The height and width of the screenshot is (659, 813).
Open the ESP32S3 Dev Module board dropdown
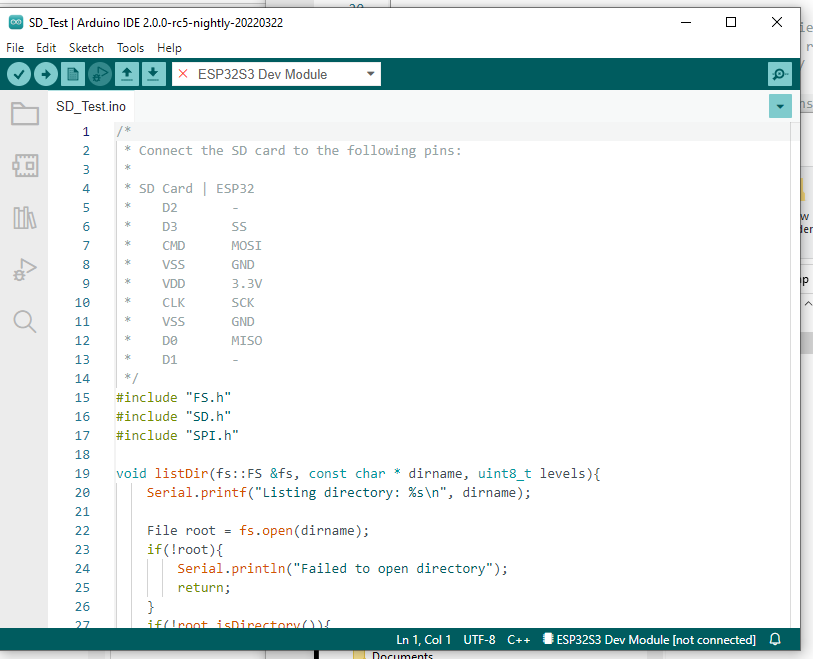(x=276, y=74)
